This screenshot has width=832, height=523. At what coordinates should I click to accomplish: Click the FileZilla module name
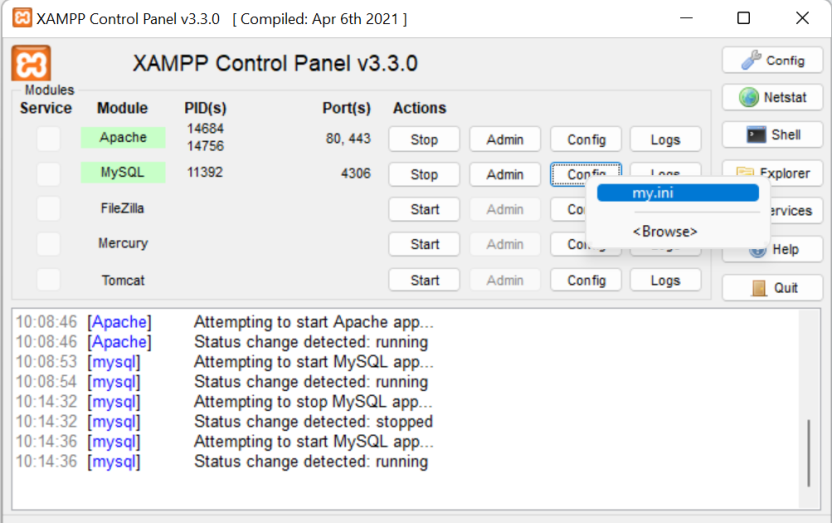click(123, 208)
